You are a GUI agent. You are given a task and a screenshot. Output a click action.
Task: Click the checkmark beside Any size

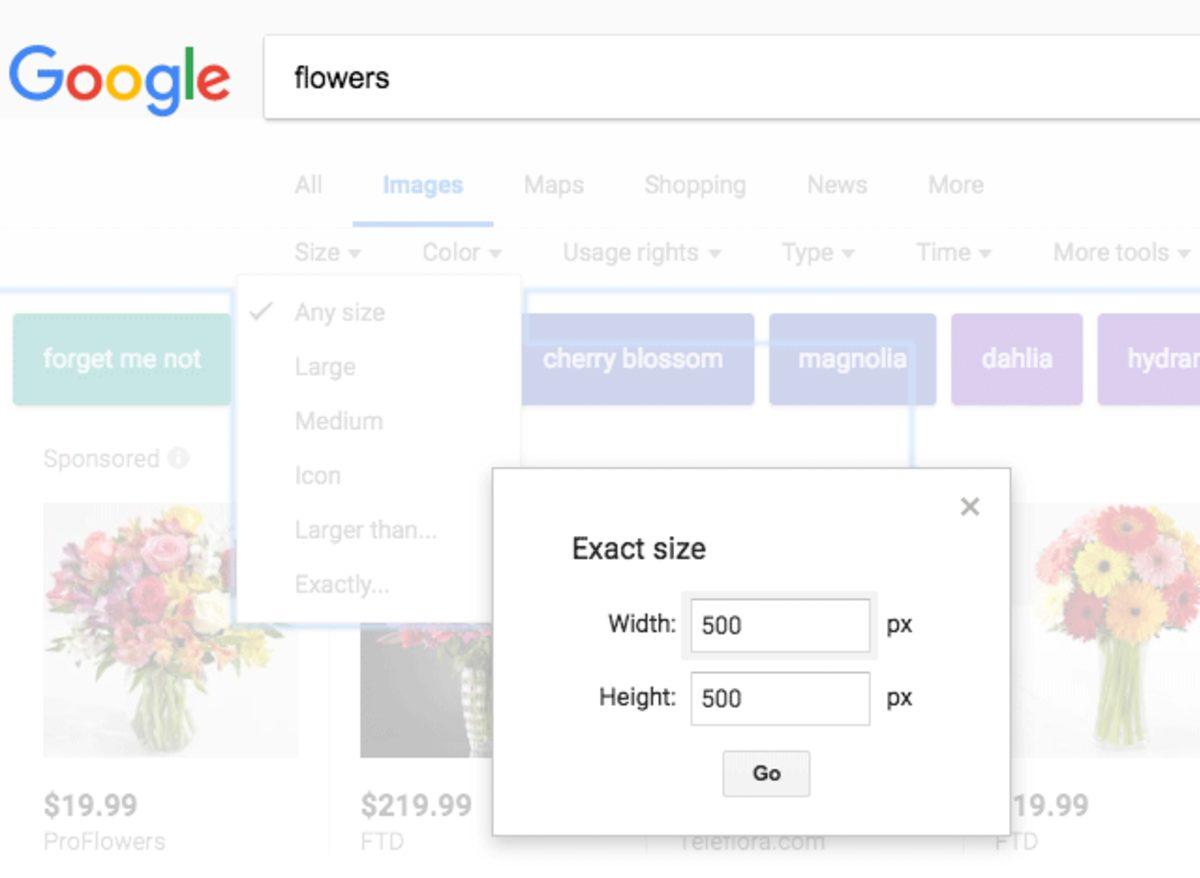click(263, 311)
